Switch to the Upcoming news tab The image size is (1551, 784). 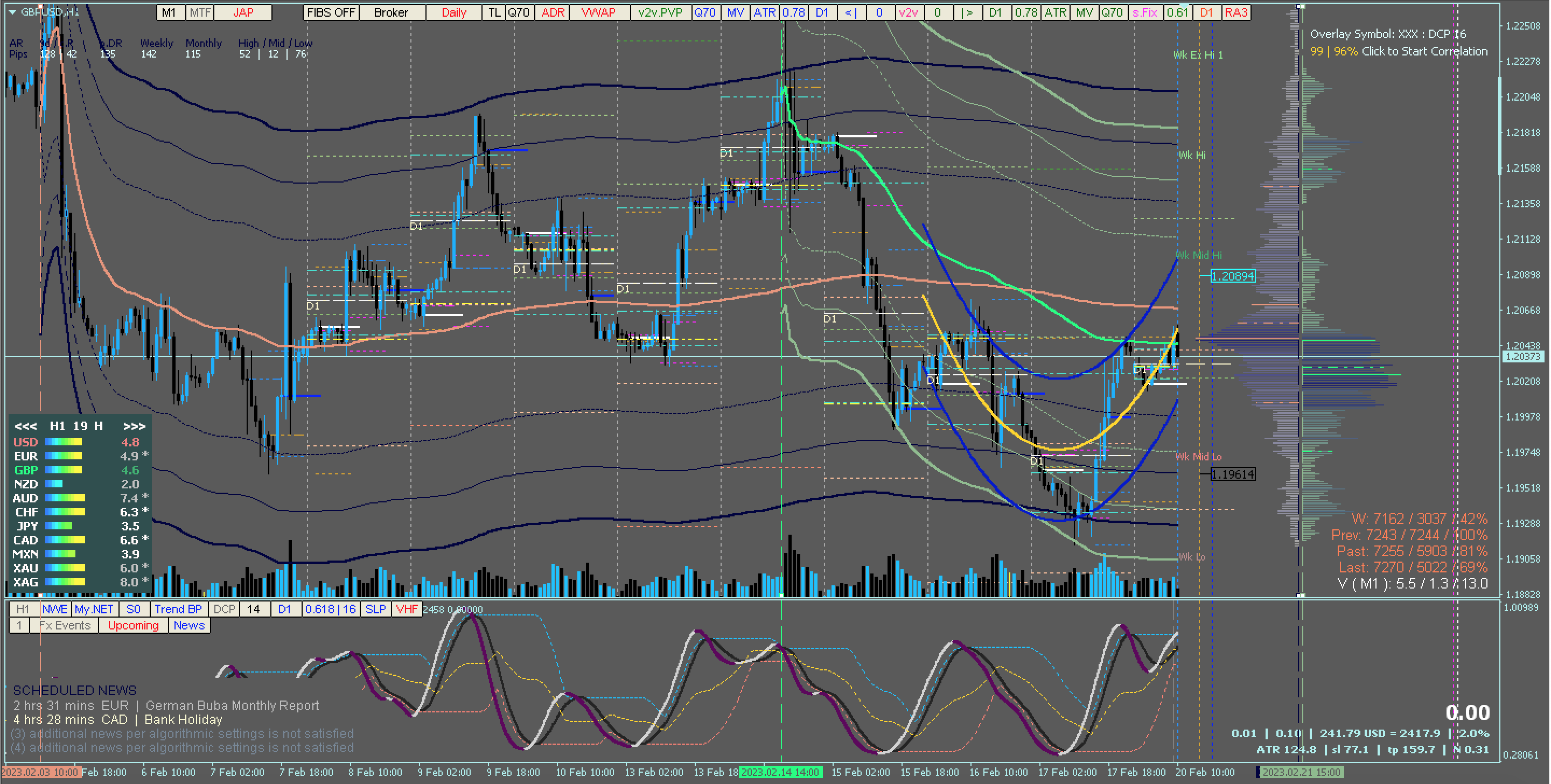pyautogui.click(x=133, y=625)
